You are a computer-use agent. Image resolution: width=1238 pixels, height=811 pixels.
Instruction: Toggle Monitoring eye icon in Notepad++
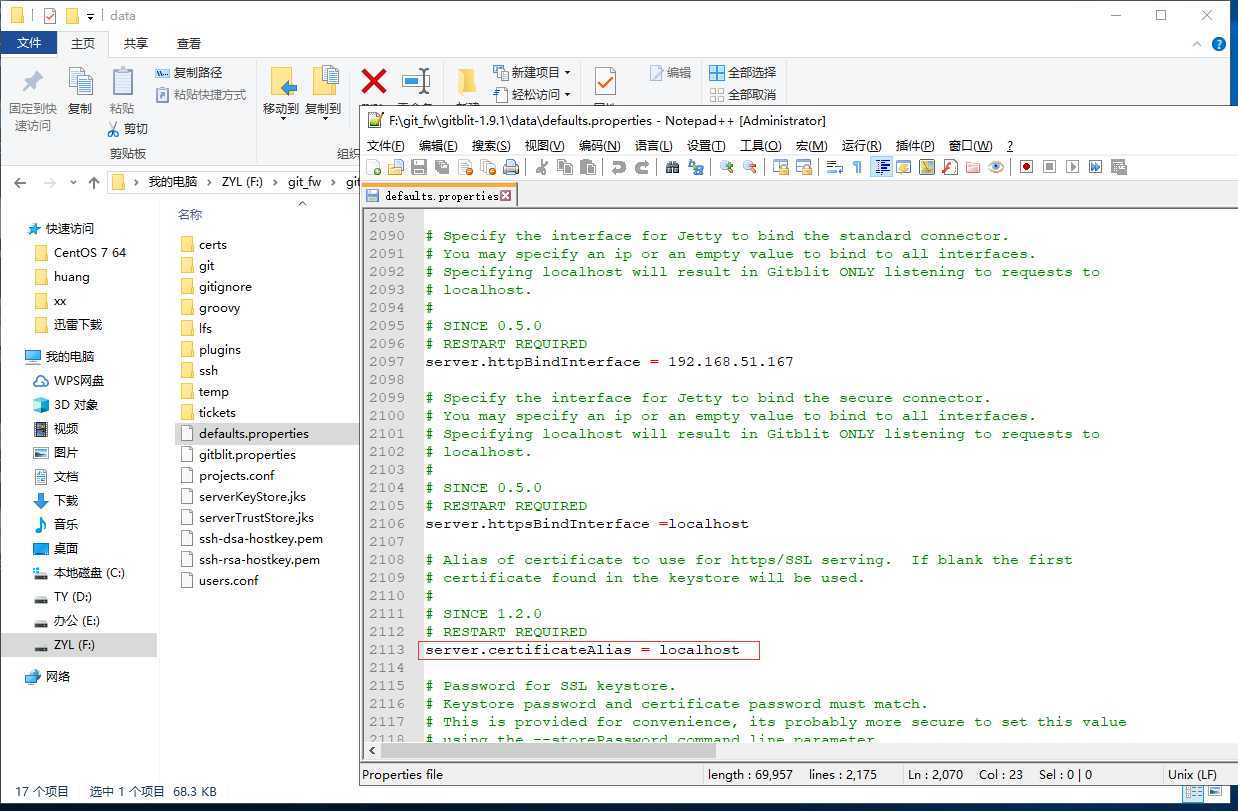click(996, 167)
